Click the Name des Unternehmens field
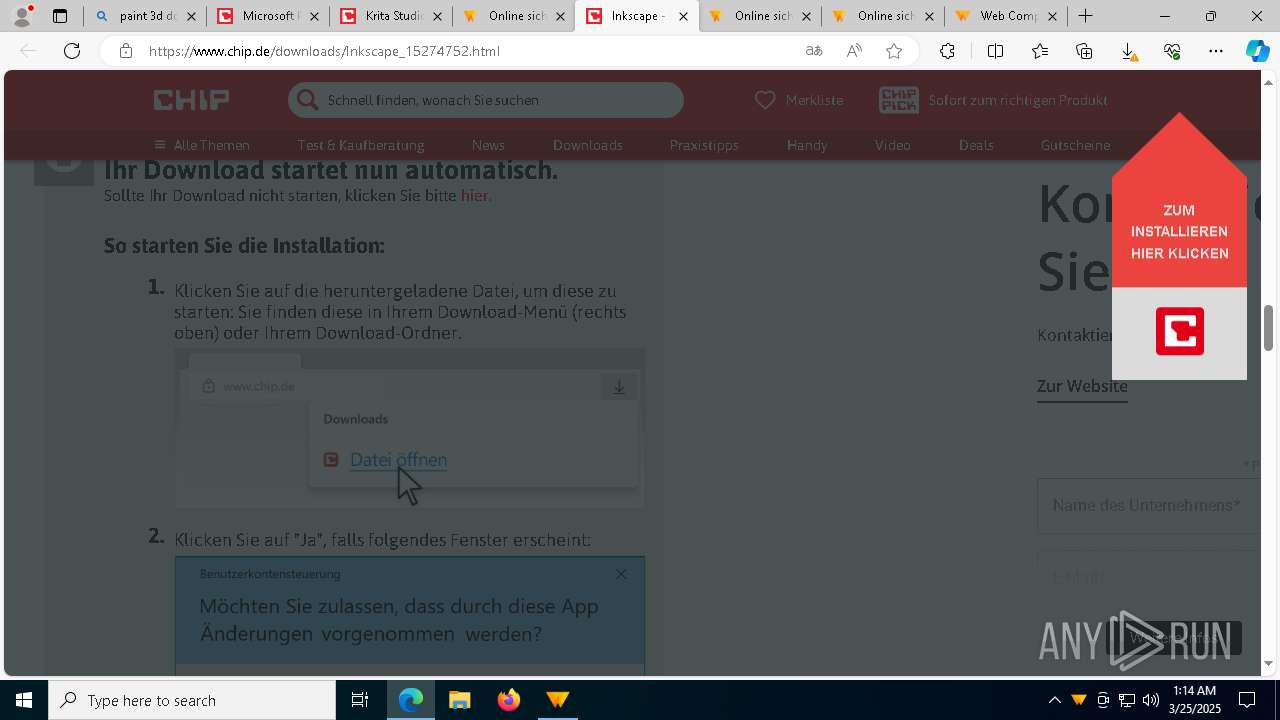 [1148, 506]
